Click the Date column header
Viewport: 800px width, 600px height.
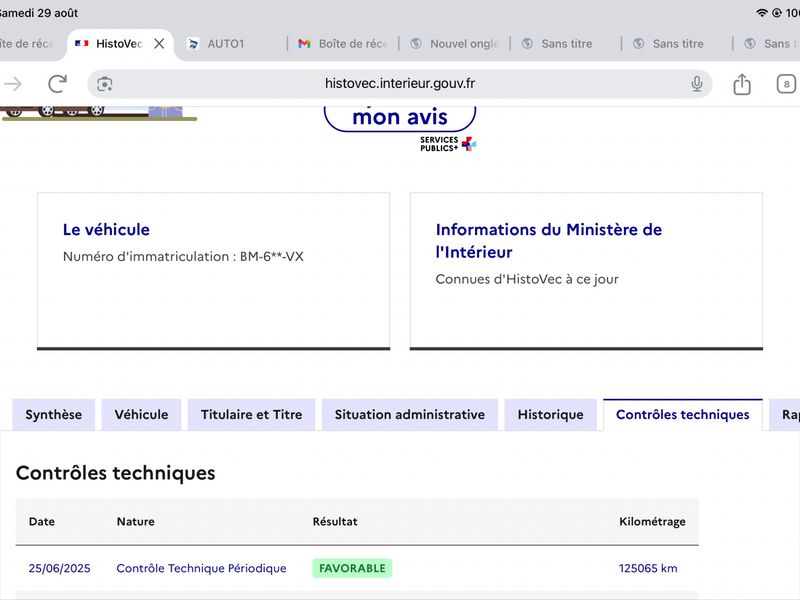pyautogui.click(x=42, y=521)
